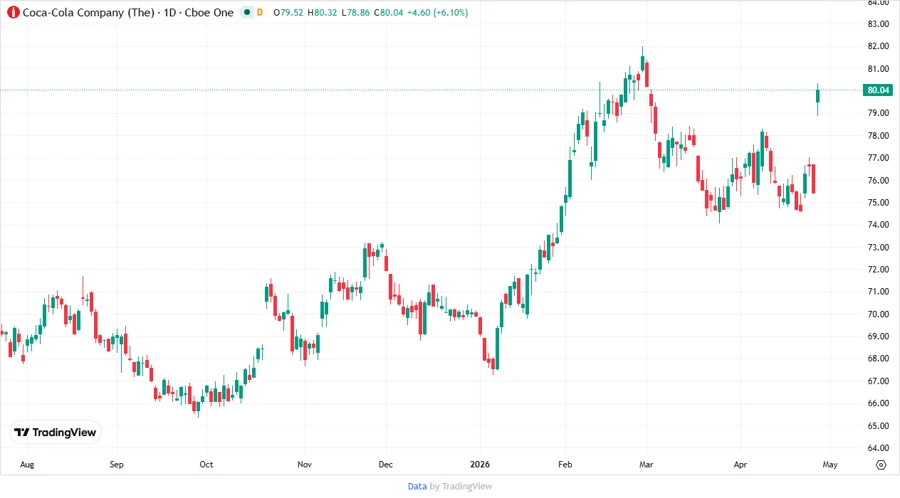Image resolution: width=900 pixels, height=498 pixels.
Task: Click the orange D delayed-data indicator
Action: point(260,13)
